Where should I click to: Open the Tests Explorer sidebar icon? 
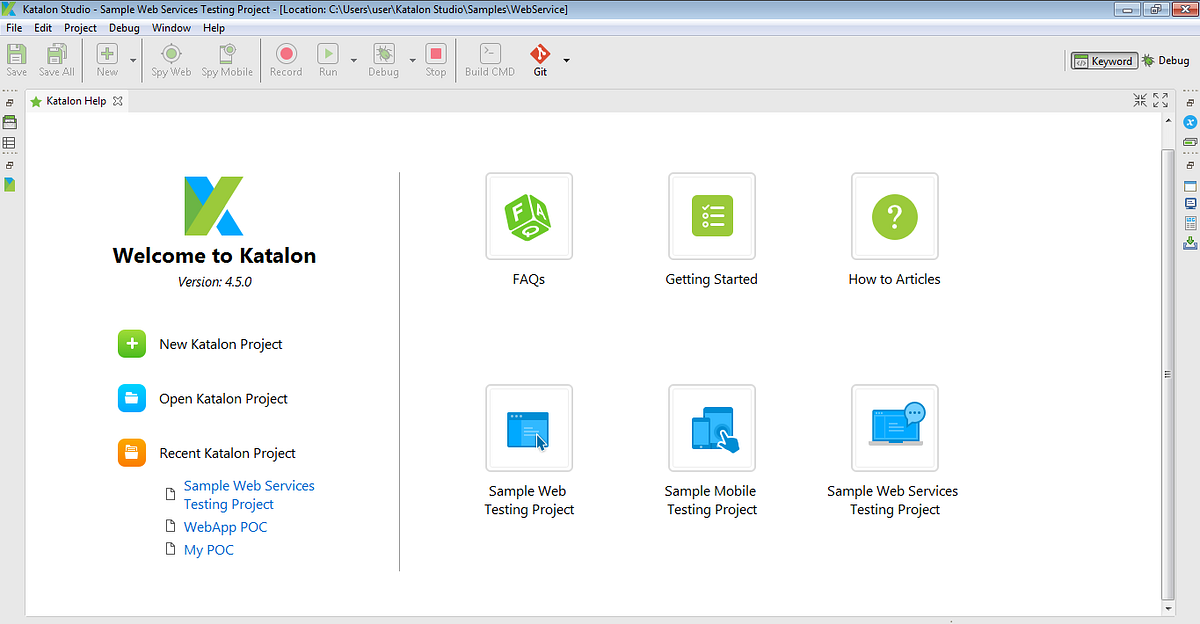pos(10,121)
